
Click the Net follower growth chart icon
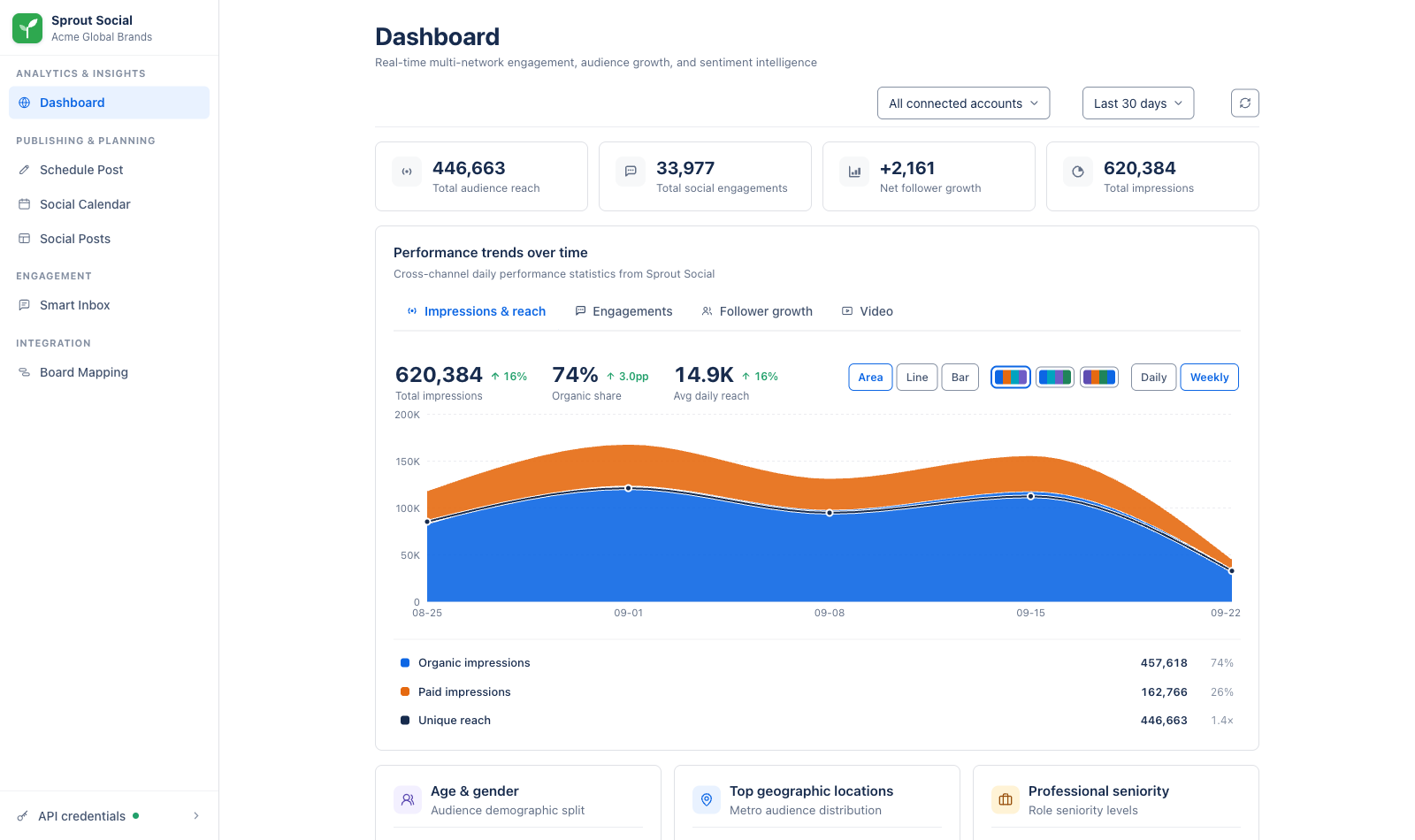(x=854, y=172)
